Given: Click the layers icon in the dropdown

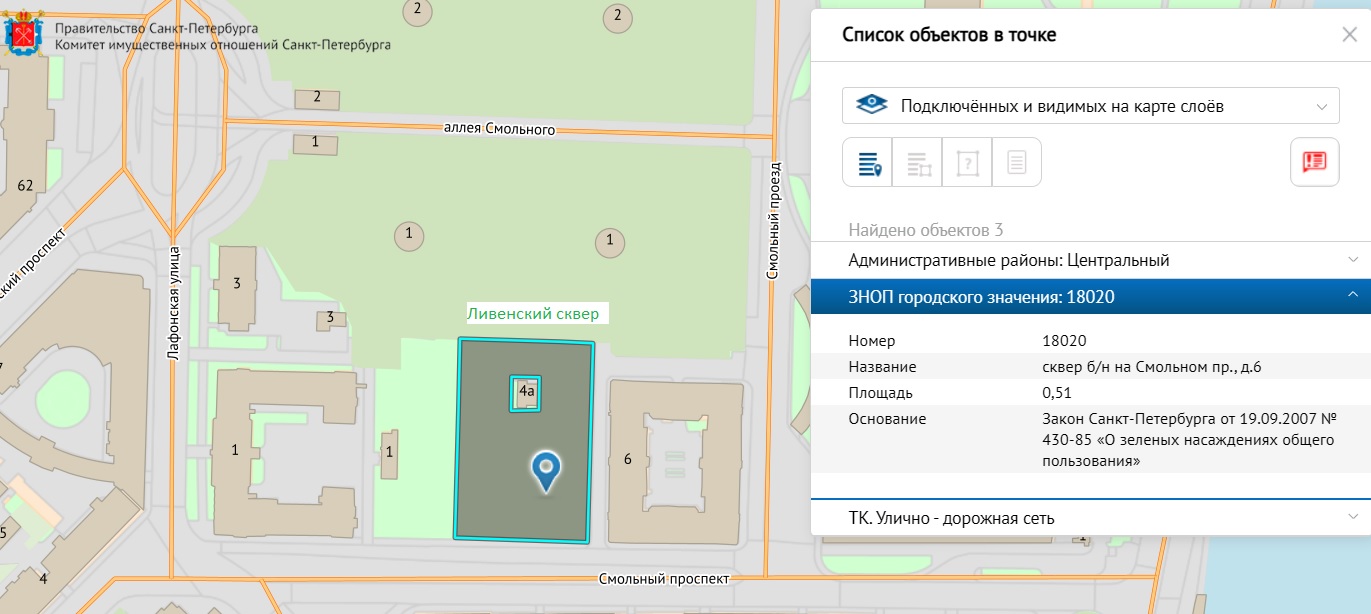Looking at the screenshot, I should coord(872,106).
